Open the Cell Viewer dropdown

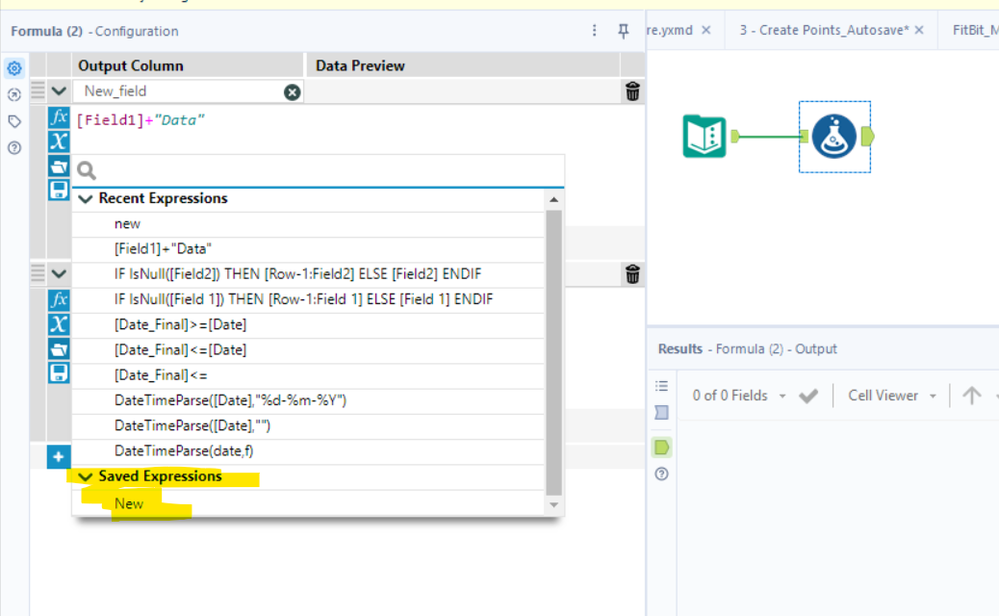(892, 396)
